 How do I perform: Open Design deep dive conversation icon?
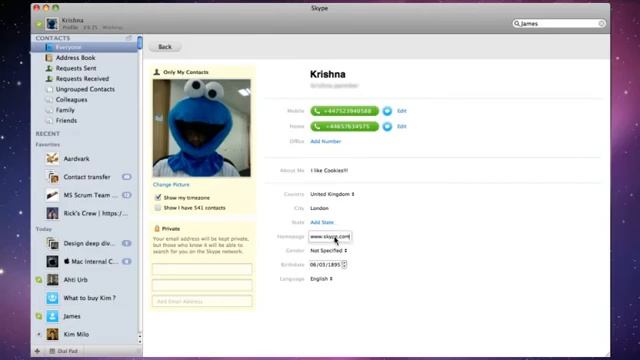tap(52, 243)
